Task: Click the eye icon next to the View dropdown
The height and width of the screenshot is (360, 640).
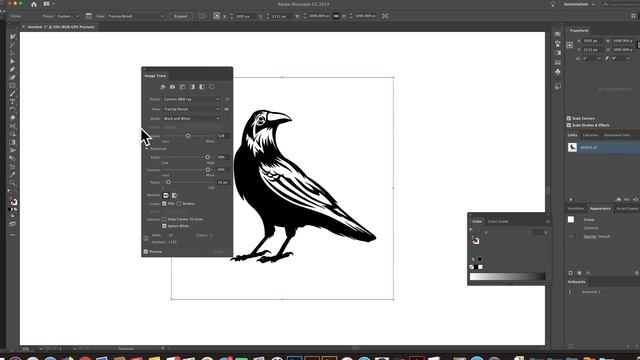Action: (227, 109)
